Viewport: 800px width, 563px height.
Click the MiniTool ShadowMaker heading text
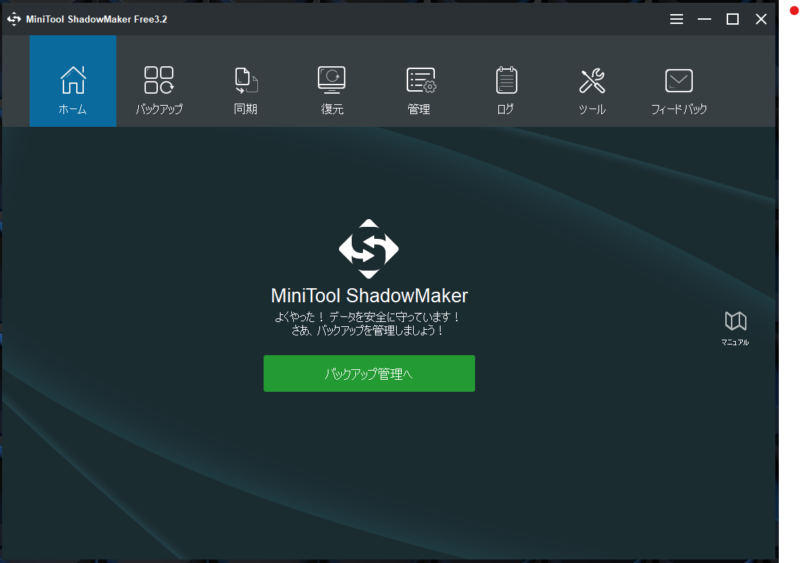tap(369, 296)
